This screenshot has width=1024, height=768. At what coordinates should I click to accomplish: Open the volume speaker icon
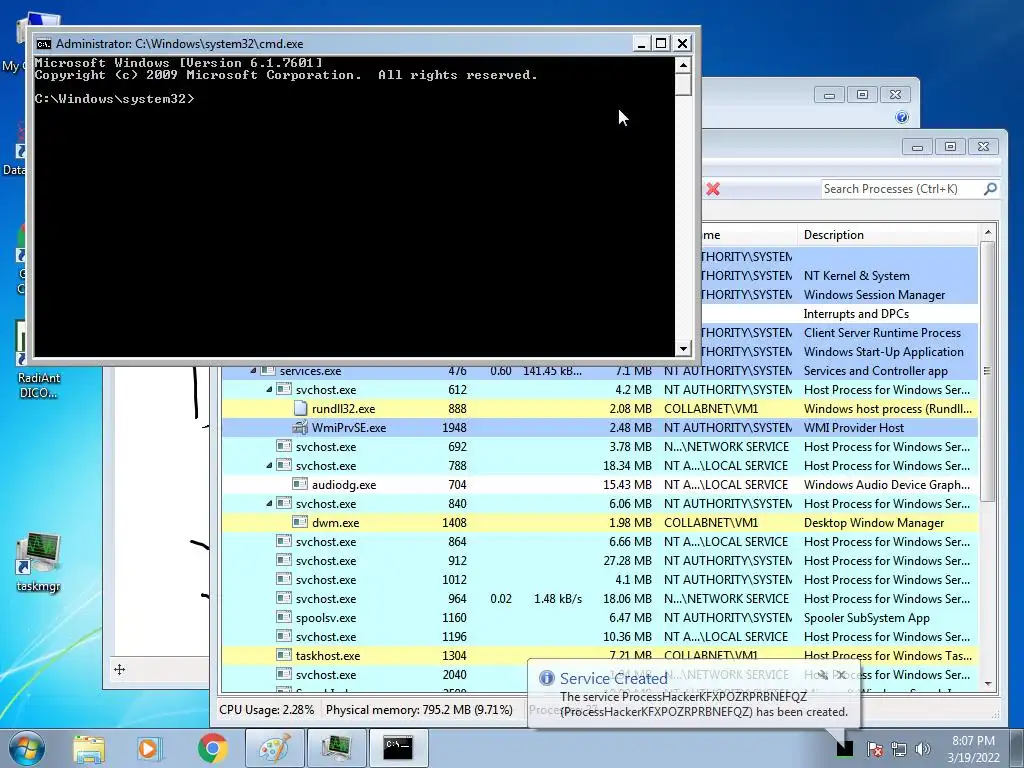click(x=922, y=749)
